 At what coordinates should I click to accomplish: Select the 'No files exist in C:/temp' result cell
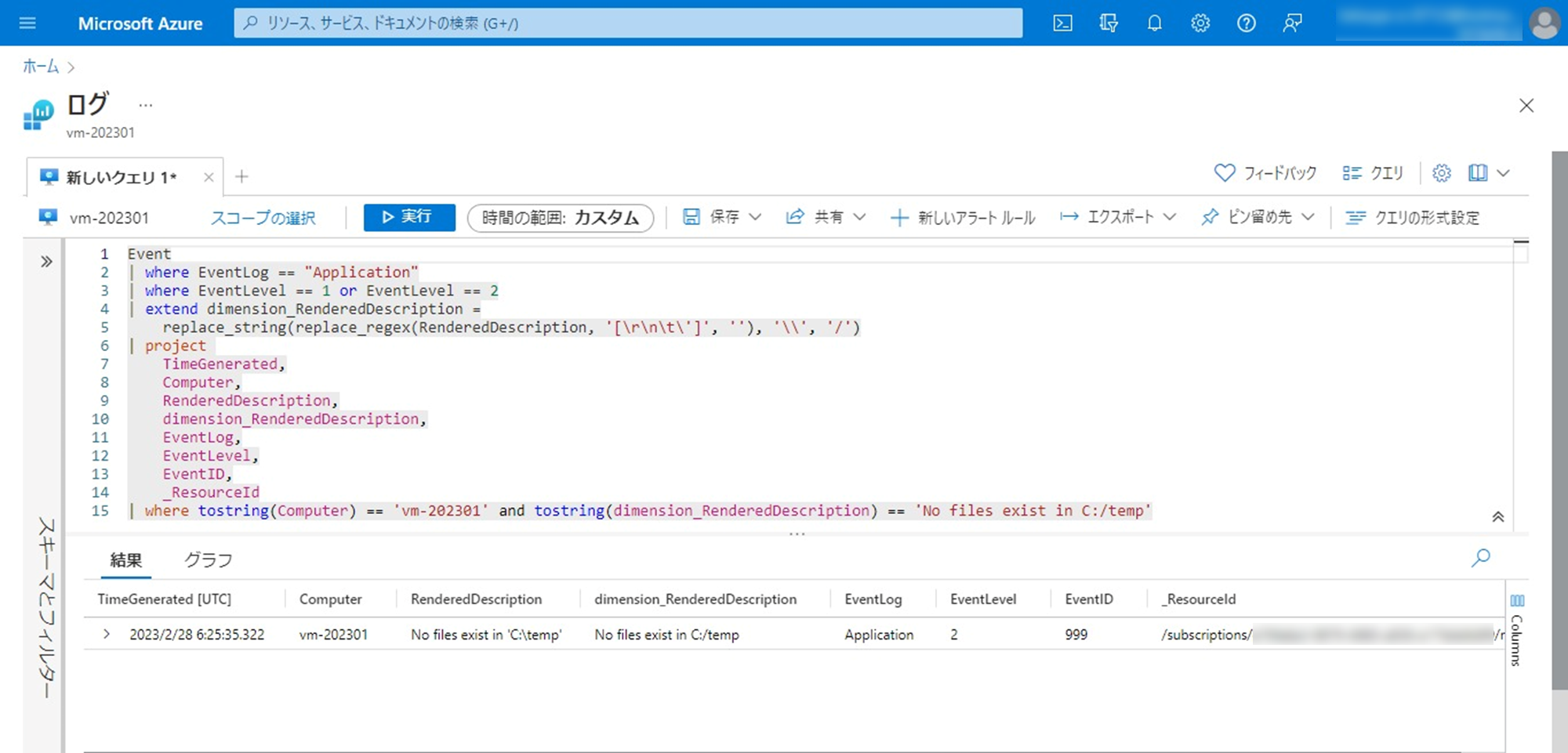tap(666, 635)
